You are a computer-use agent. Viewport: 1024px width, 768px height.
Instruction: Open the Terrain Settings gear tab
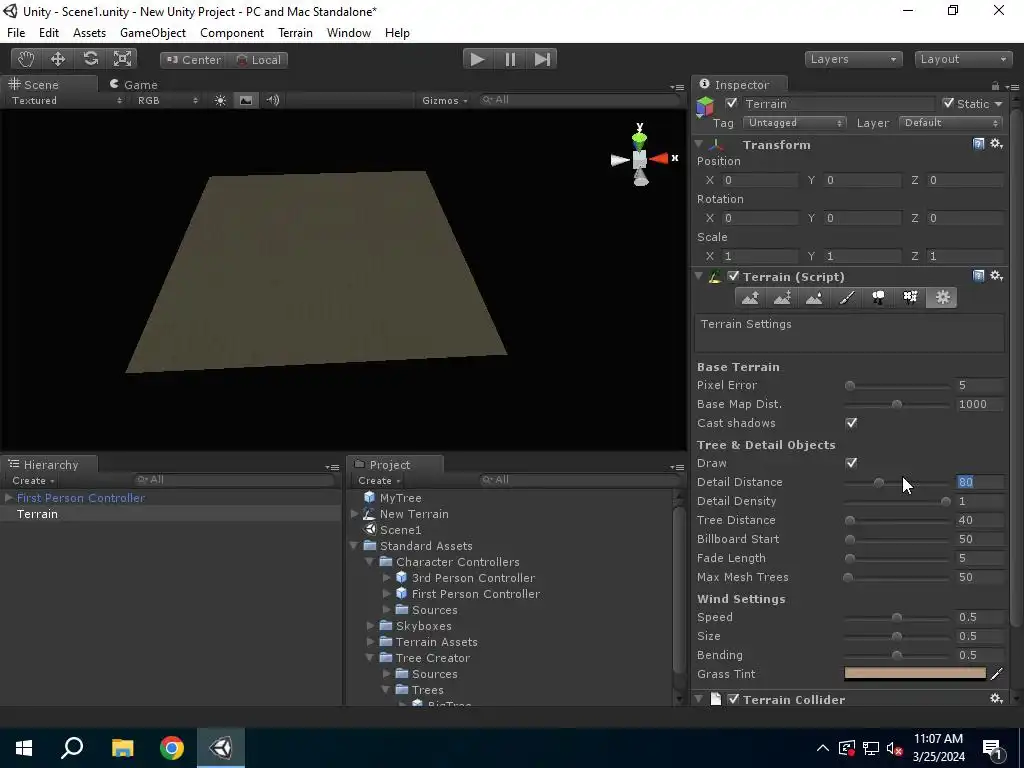click(x=942, y=298)
